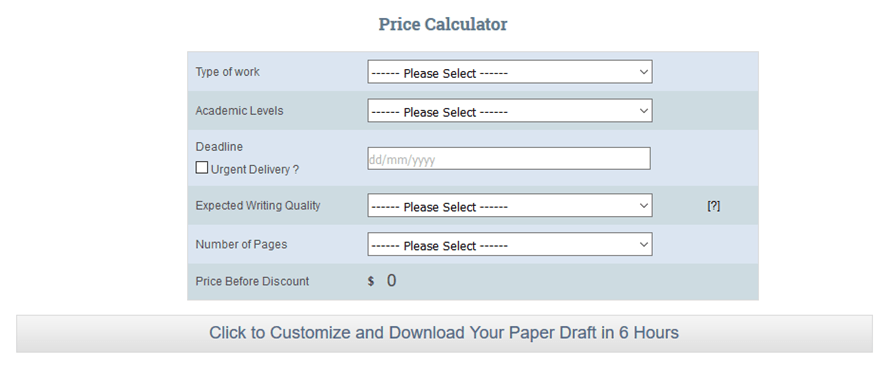This screenshot has width=891, height=365.
Task: Click Customize and Download Your Paper Draft button
Action: [x=444, y=334]
